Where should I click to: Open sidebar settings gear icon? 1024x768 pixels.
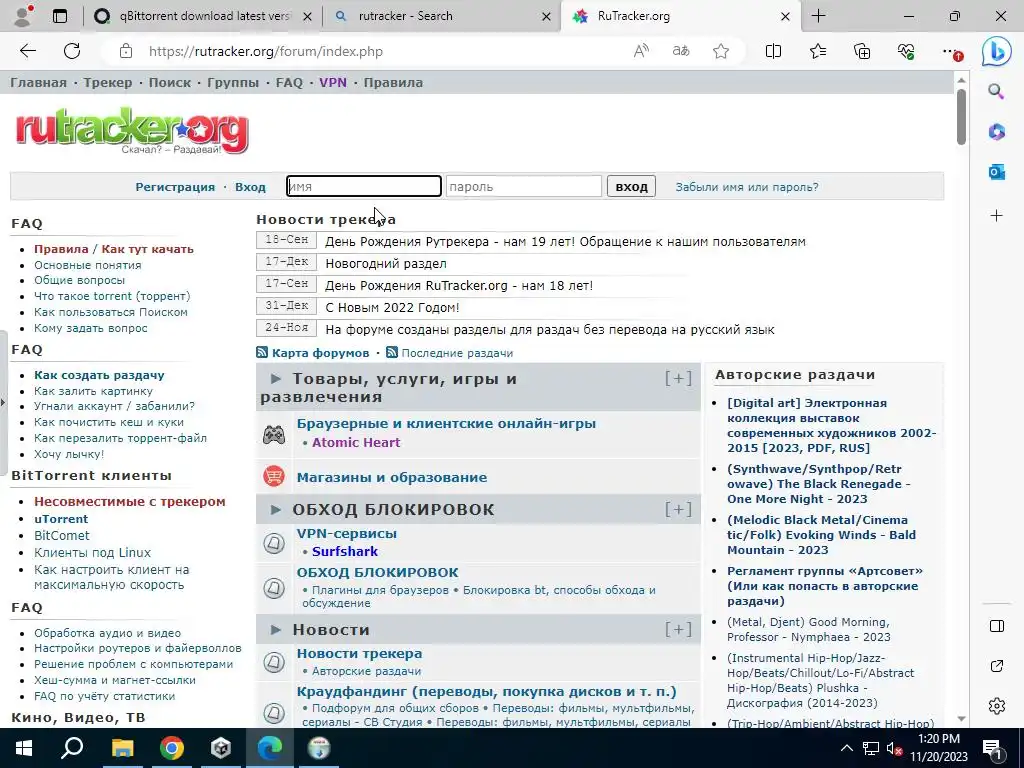click(997, 706)
